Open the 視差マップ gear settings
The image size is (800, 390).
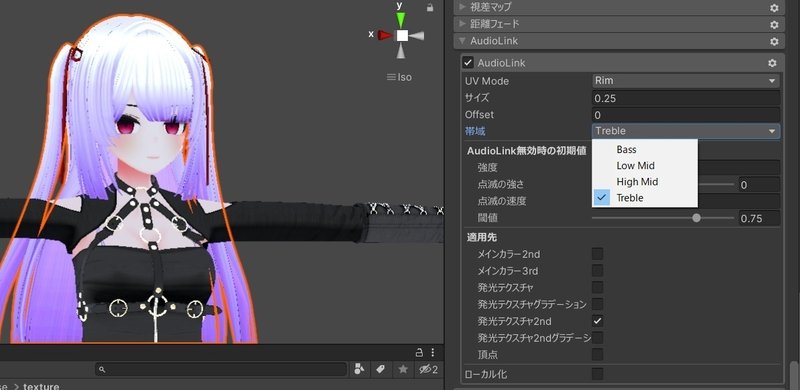774,8
